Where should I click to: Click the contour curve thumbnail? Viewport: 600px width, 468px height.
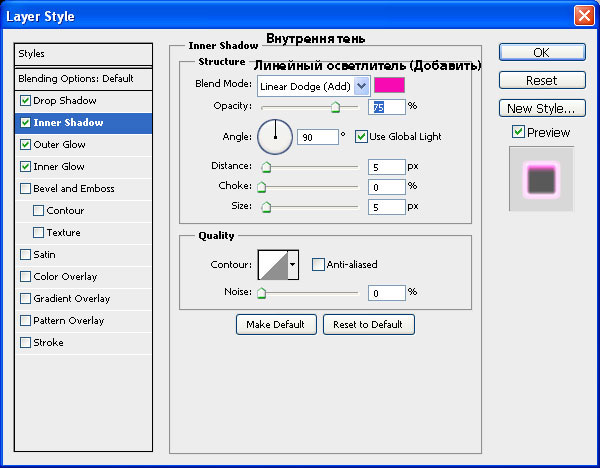273,265
